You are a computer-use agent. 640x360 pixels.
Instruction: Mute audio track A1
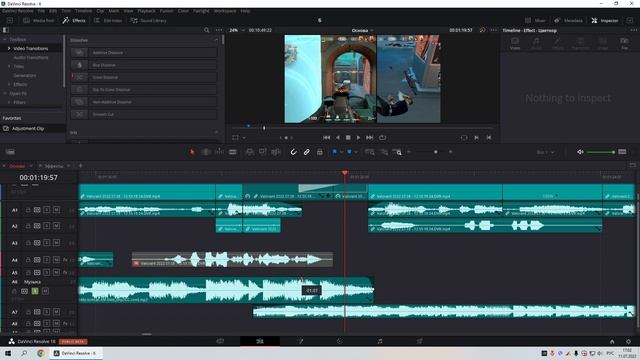pos(56,210)
